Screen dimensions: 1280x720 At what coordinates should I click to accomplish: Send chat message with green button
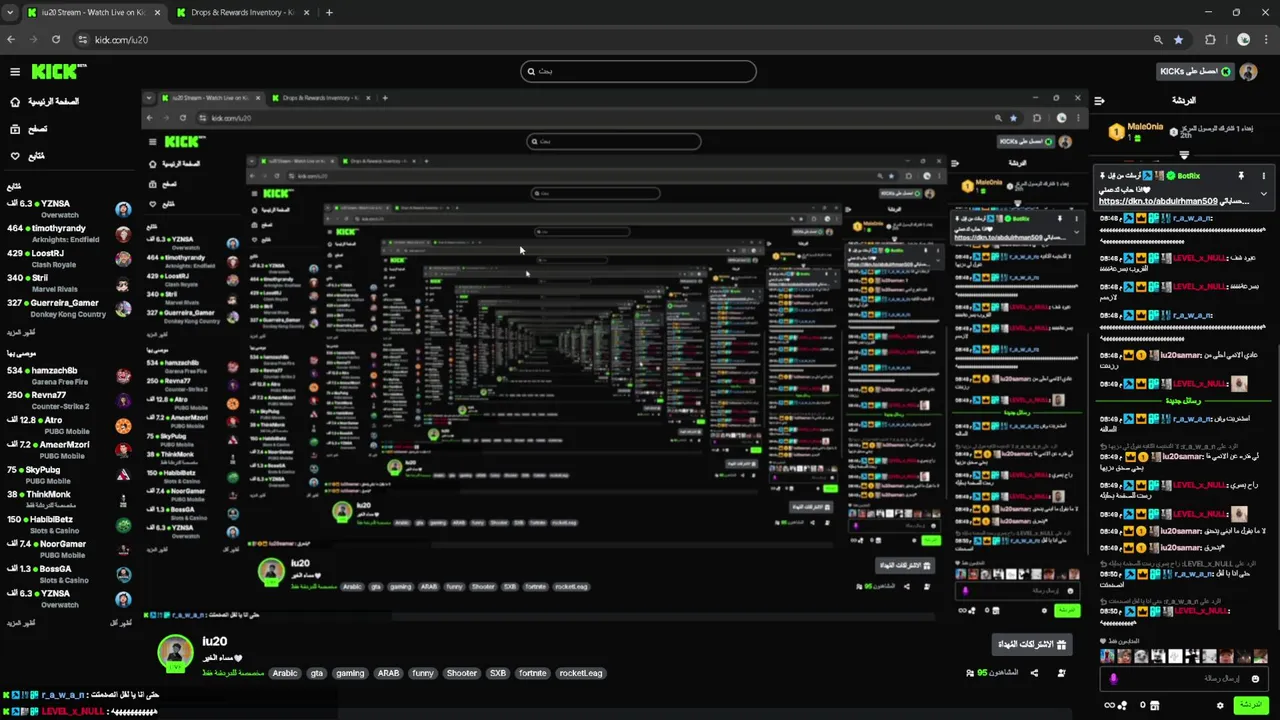tap(1251, 705)
